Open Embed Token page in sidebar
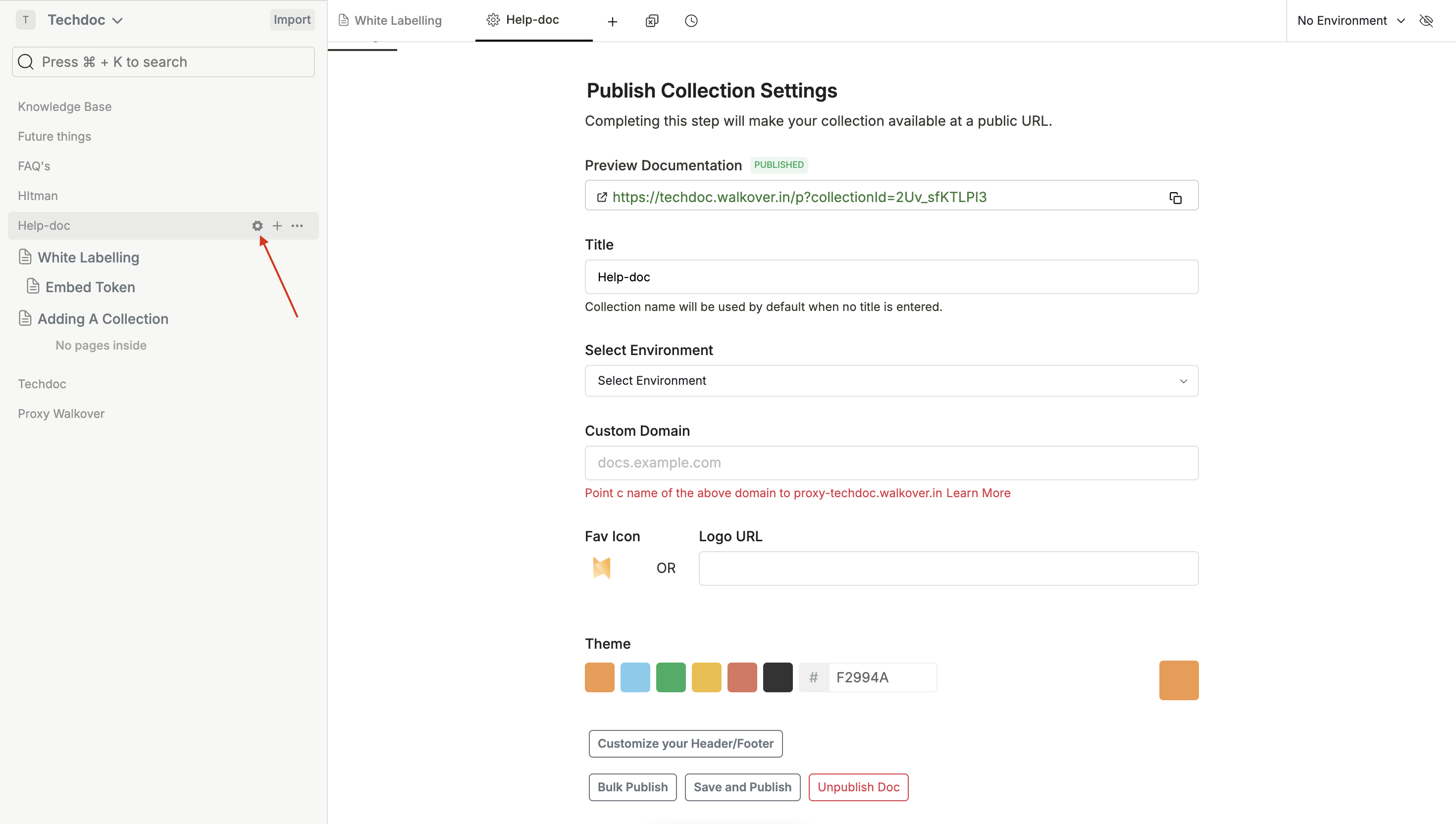 tap(90, 287)
